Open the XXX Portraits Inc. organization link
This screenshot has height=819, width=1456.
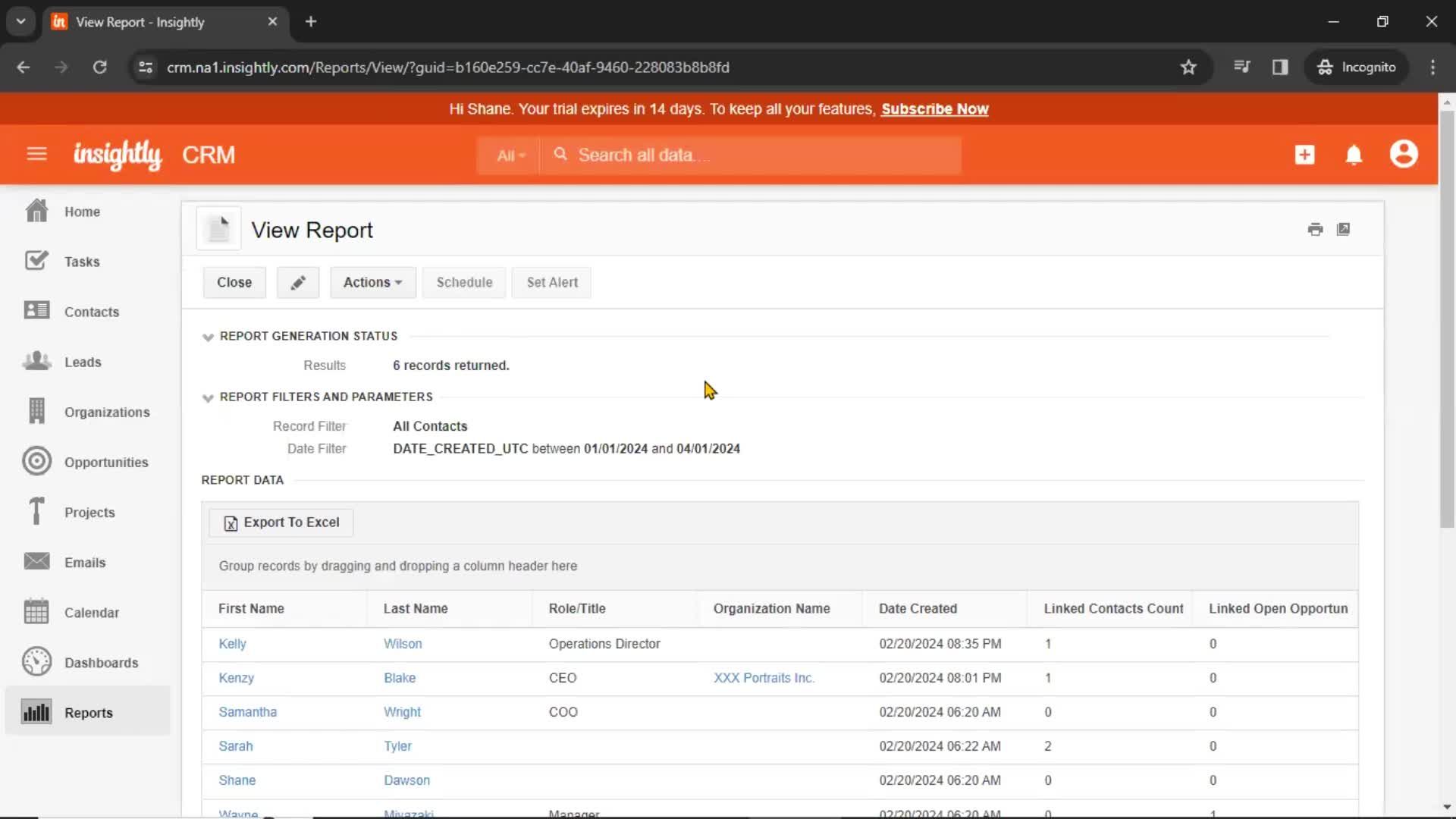coord(764,678)
